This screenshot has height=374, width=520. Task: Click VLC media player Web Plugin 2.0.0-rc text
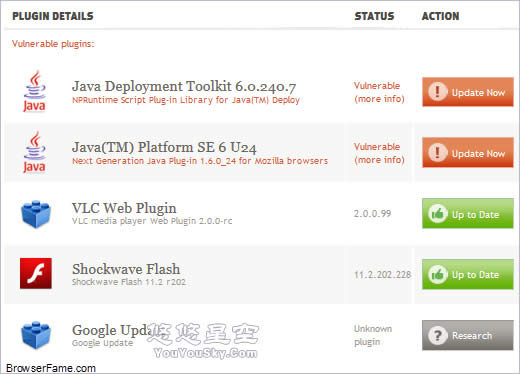point(152,221)
